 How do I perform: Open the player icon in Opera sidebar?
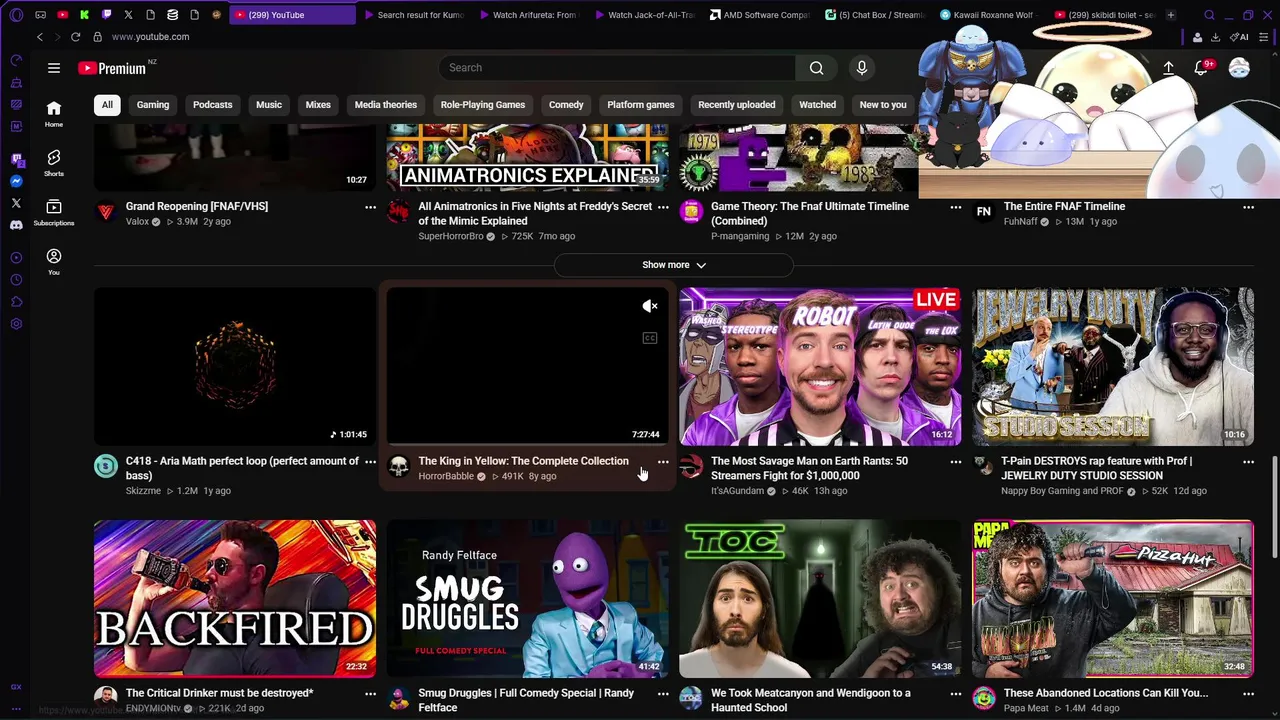16,258
